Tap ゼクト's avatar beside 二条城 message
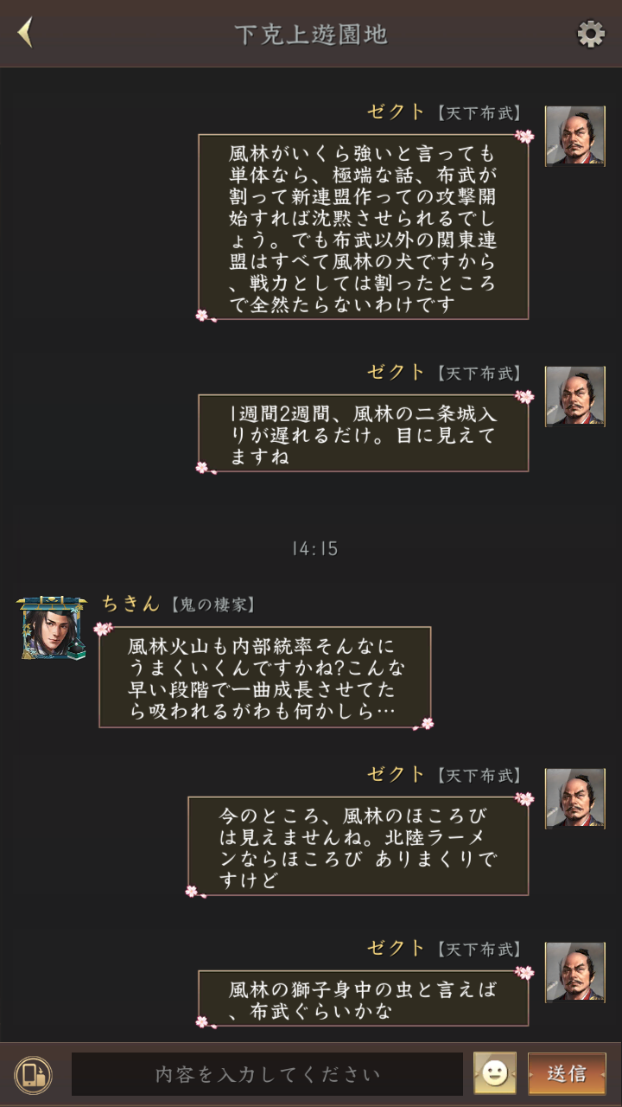 (575, 396)
